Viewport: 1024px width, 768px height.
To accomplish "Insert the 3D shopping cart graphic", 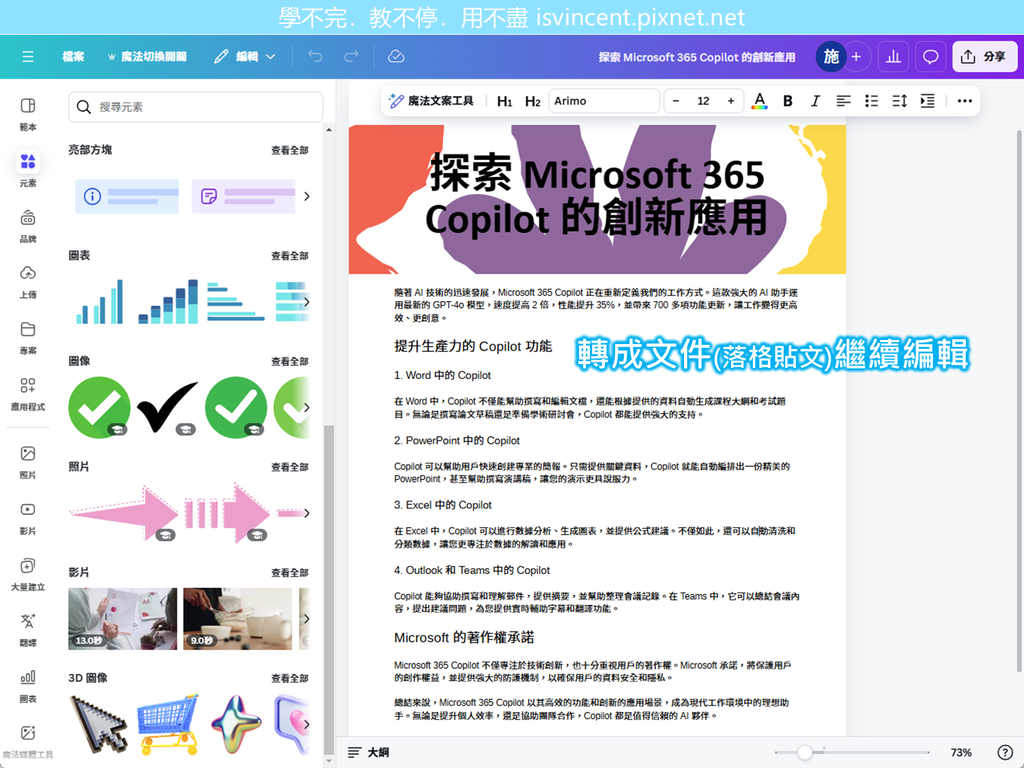I will click(168, 724).
